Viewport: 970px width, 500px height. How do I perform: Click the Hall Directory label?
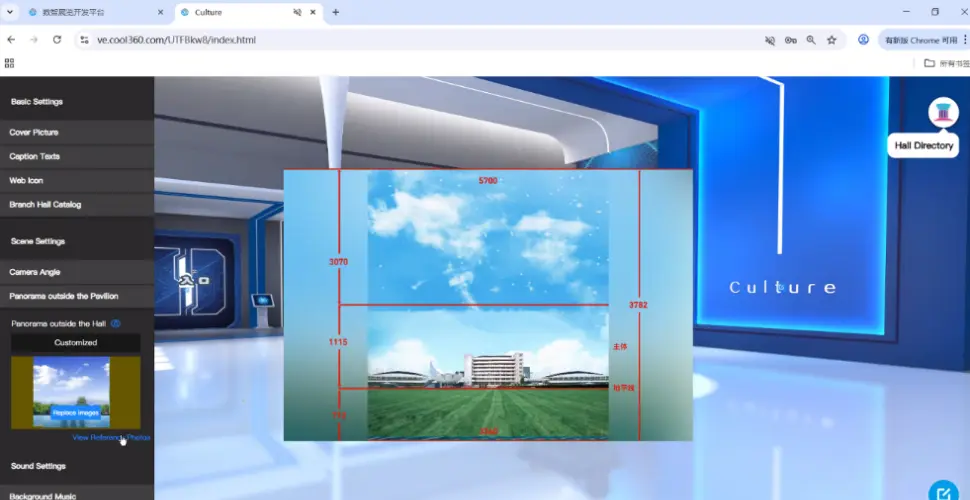coord(923,145)
